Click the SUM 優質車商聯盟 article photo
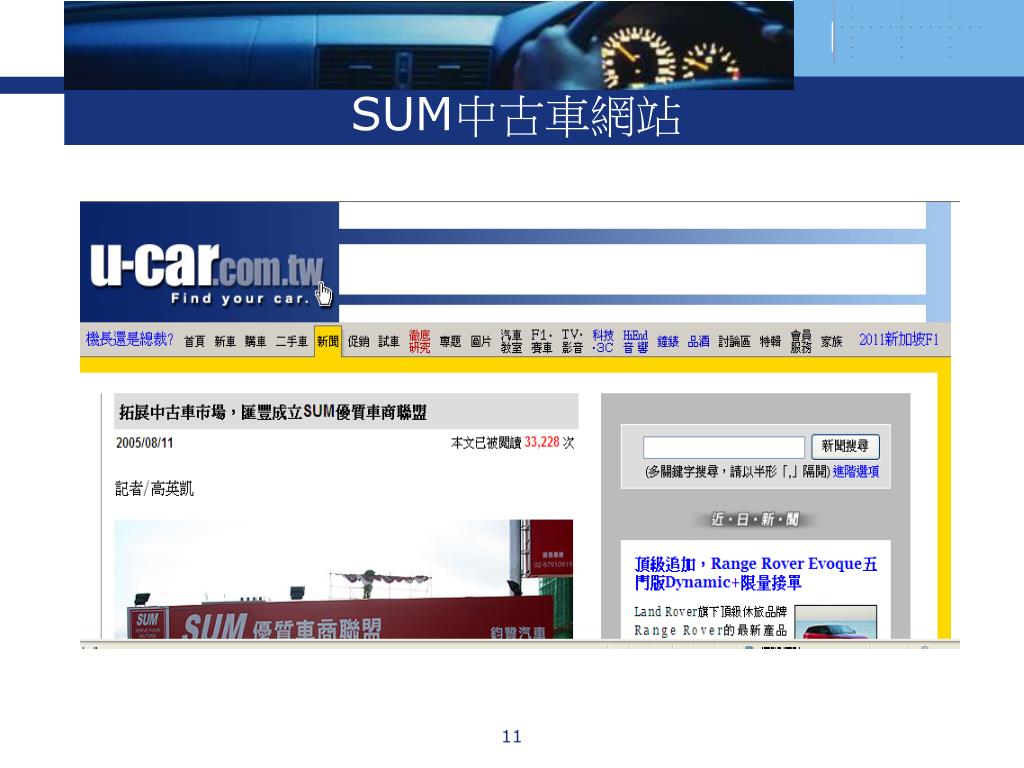The width and height of the screenshot is (1024, 768). (x=344, y=579)
